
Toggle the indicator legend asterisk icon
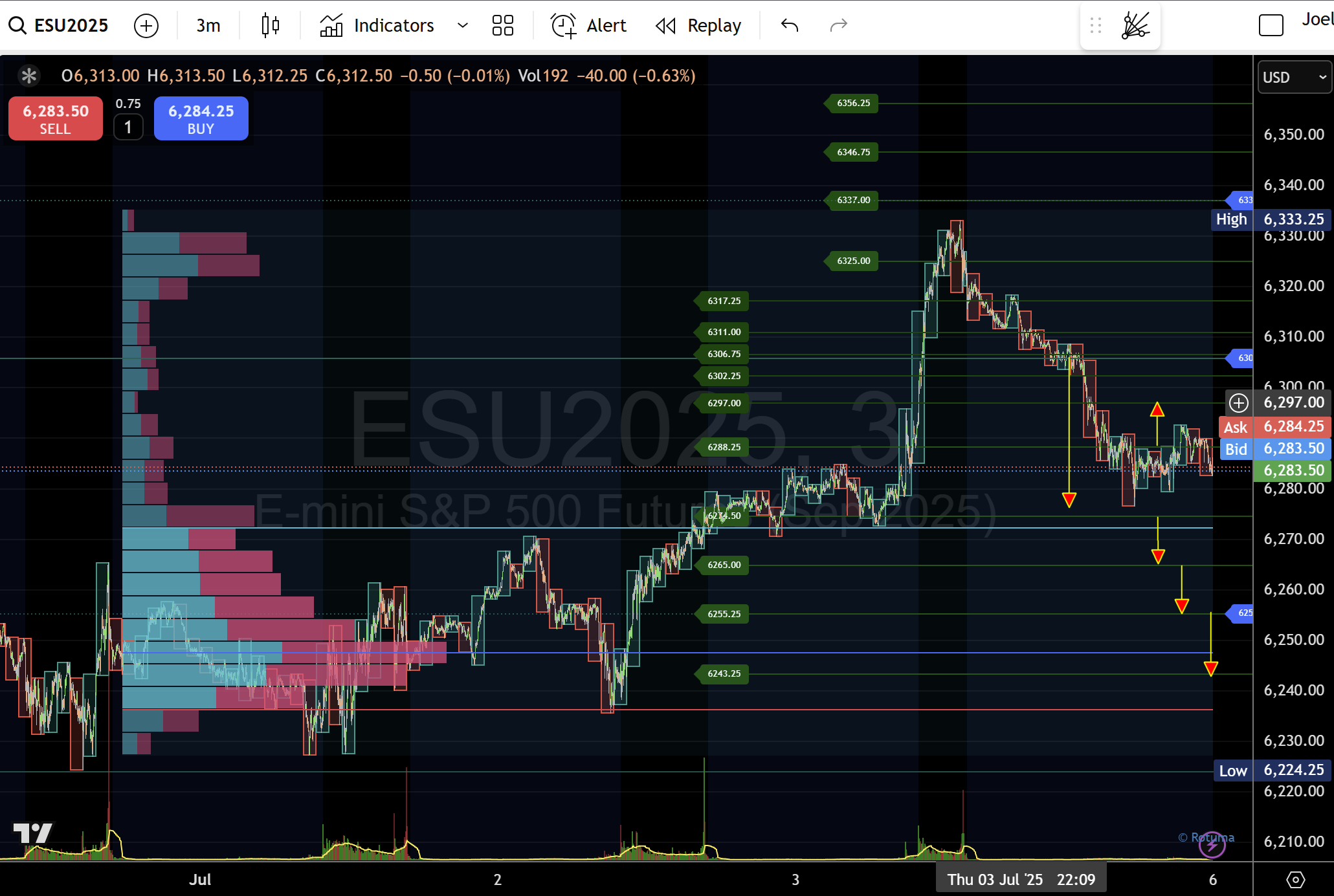[x=28, y=76]
